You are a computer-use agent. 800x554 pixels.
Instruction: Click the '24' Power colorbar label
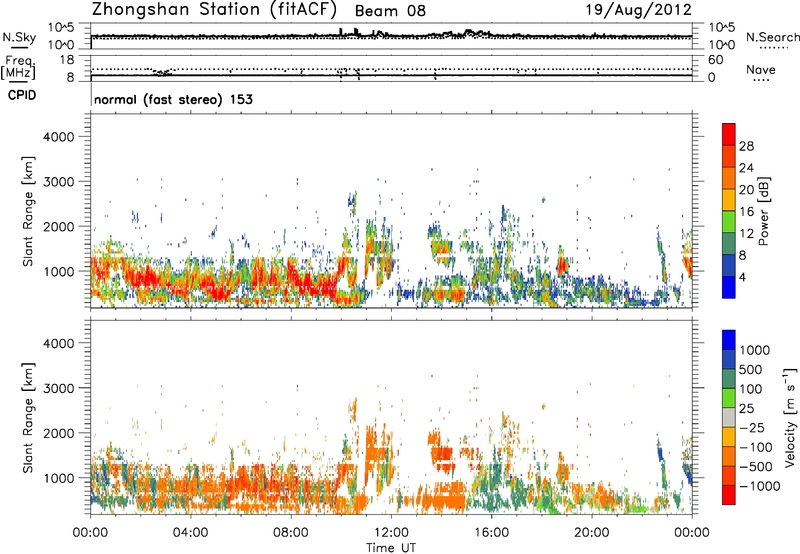coord(746,168)
